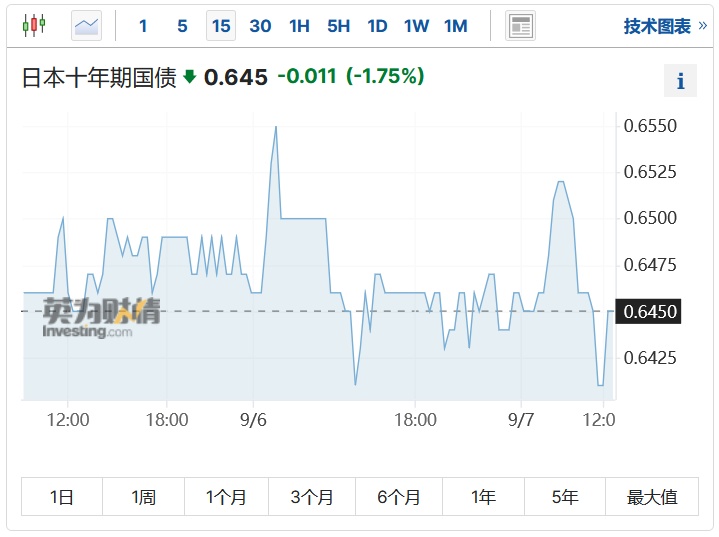Switch to candlestick chart view

[x=34, y=25]
